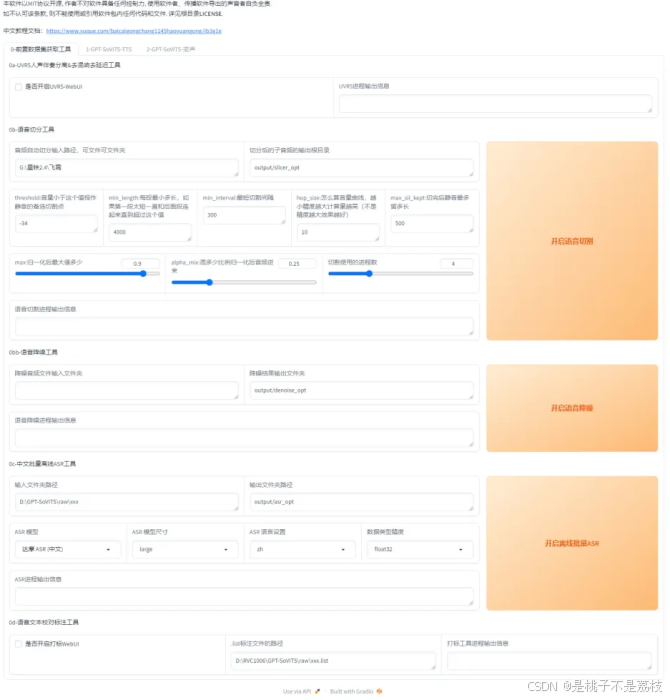Click the audio slicer input path field
The width and height of the screenshot is (670, 700).
(127, 167)
